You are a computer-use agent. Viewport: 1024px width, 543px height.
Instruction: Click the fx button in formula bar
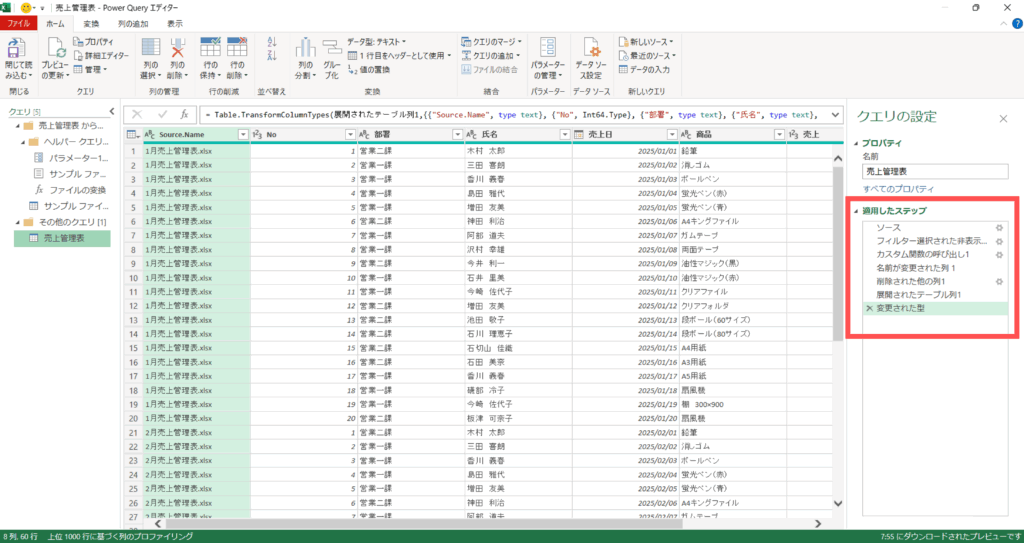183,115
